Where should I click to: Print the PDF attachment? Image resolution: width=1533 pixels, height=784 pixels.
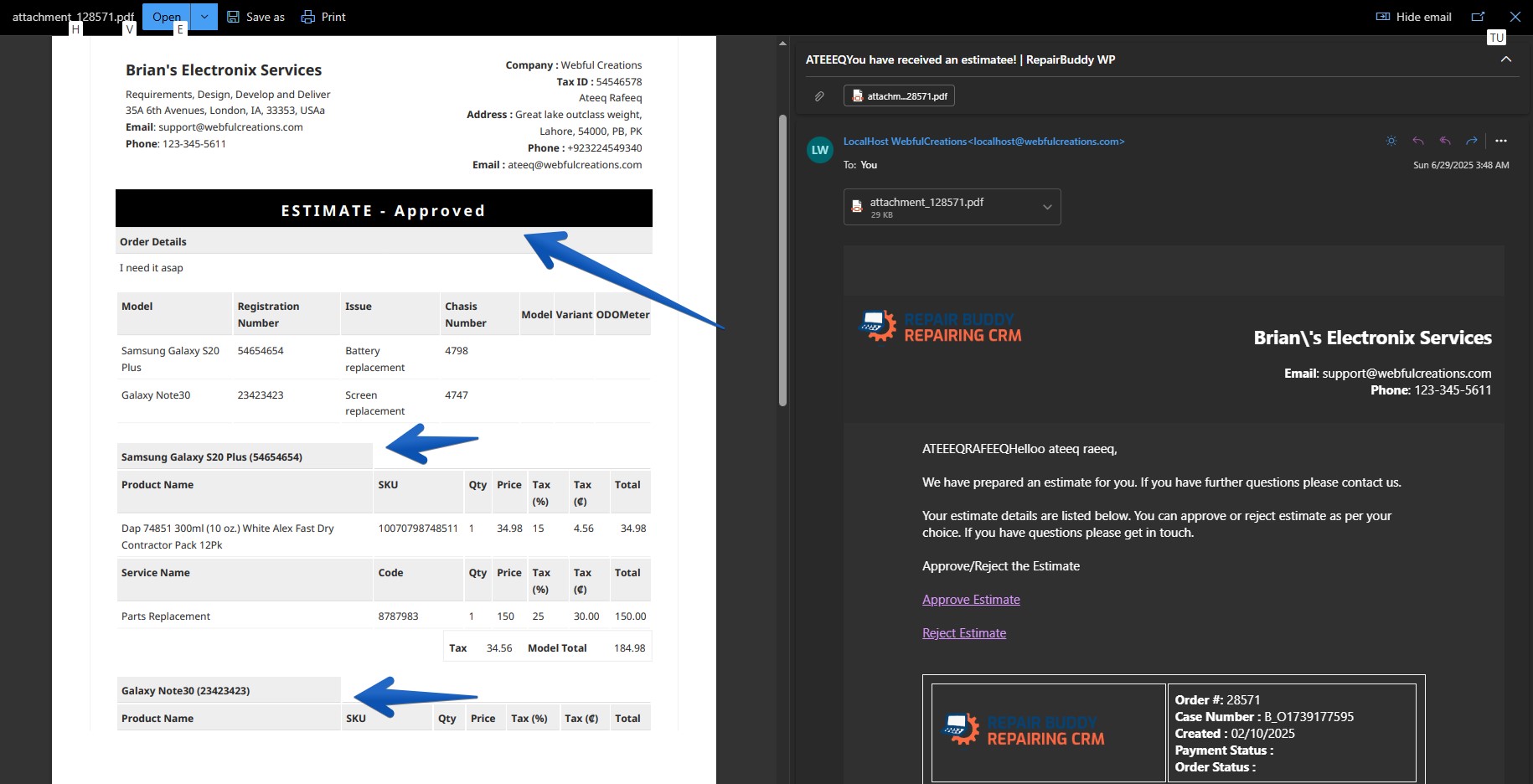(323, 17)
